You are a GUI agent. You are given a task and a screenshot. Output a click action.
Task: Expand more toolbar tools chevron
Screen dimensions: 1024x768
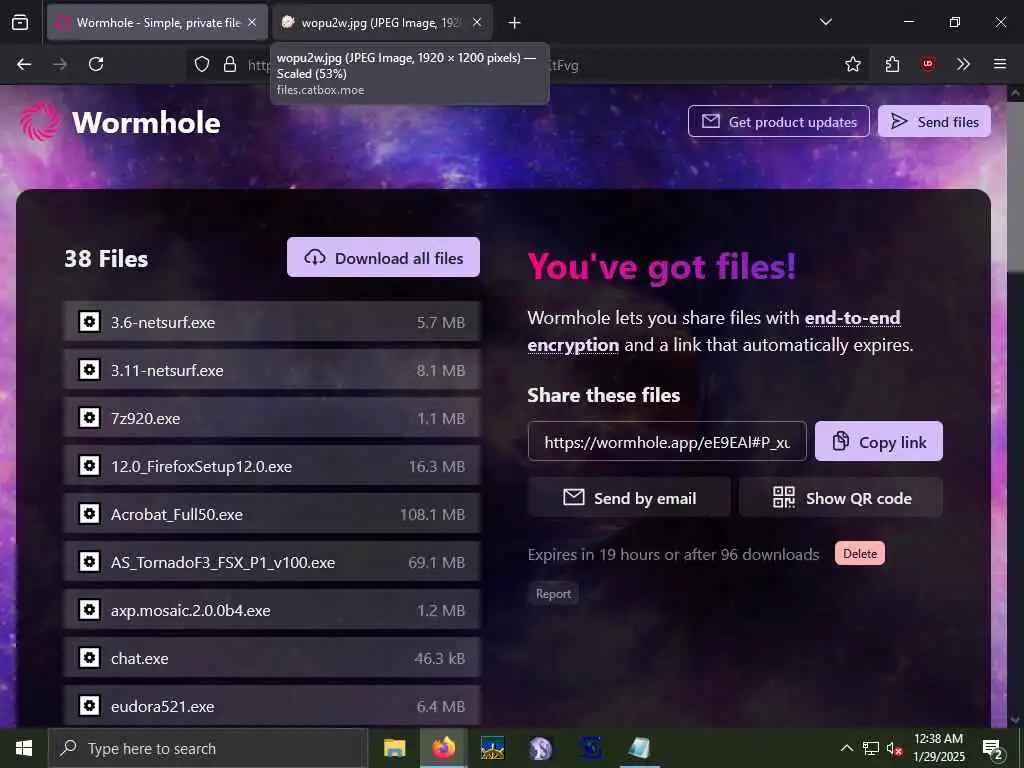[963, 64]
